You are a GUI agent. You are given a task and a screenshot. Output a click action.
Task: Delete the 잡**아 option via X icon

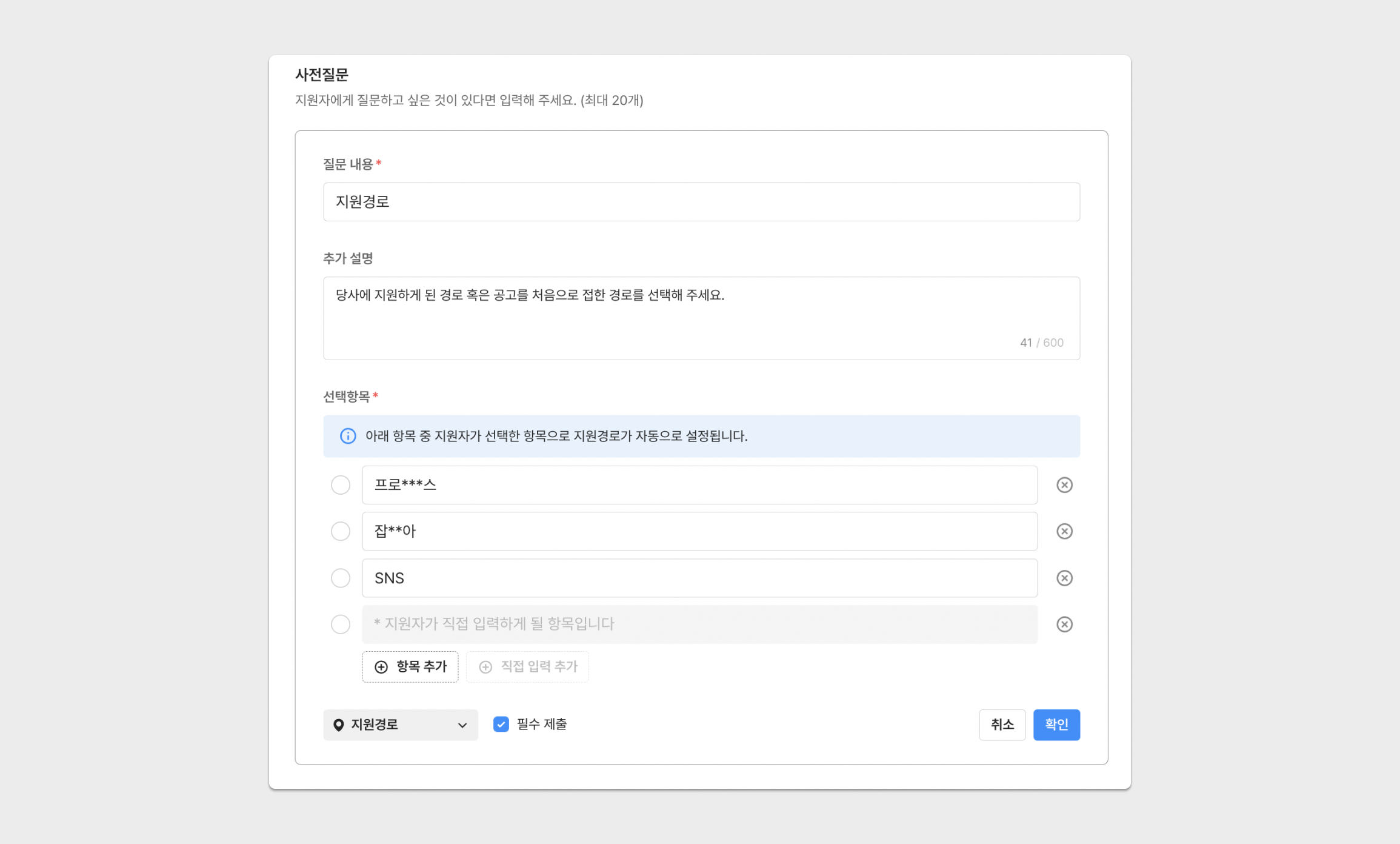(1064, 531)
